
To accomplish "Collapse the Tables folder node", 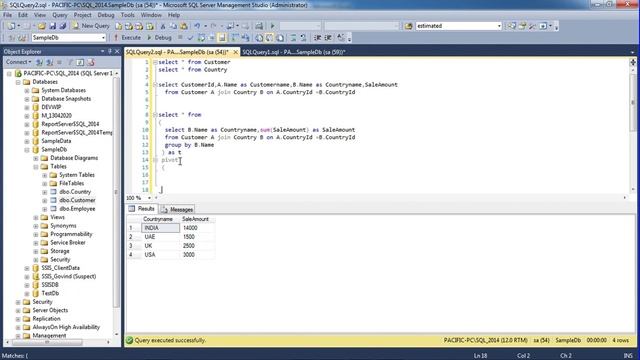I will coord(36,167).
